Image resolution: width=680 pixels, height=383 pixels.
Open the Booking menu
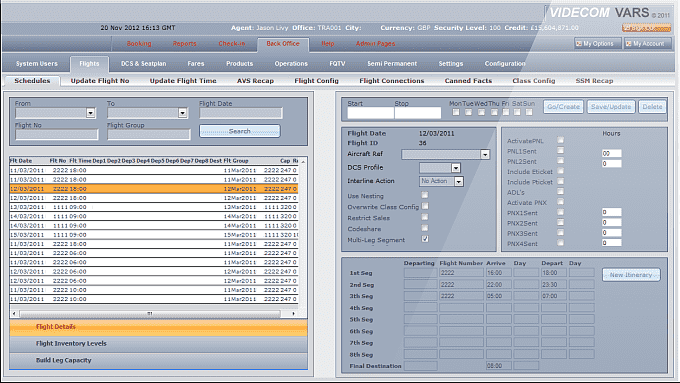click(139, 44)
